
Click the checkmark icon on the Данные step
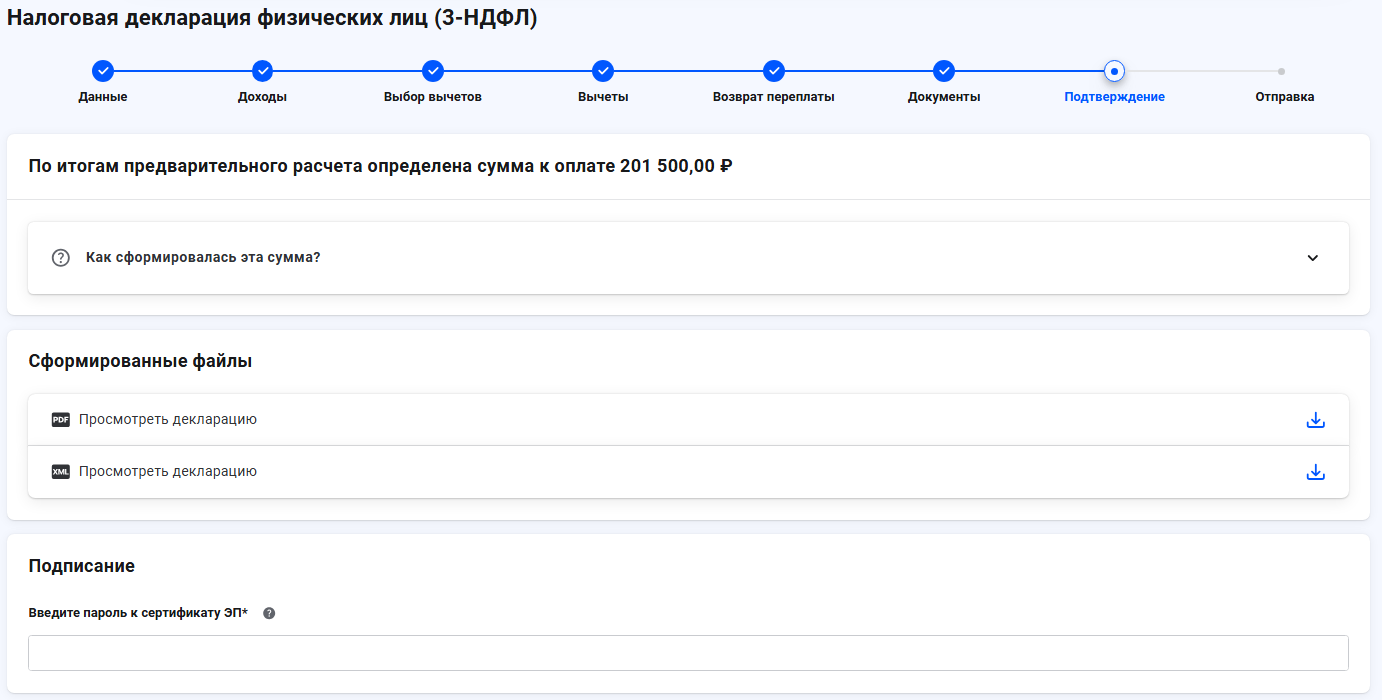tap(103, 70)
